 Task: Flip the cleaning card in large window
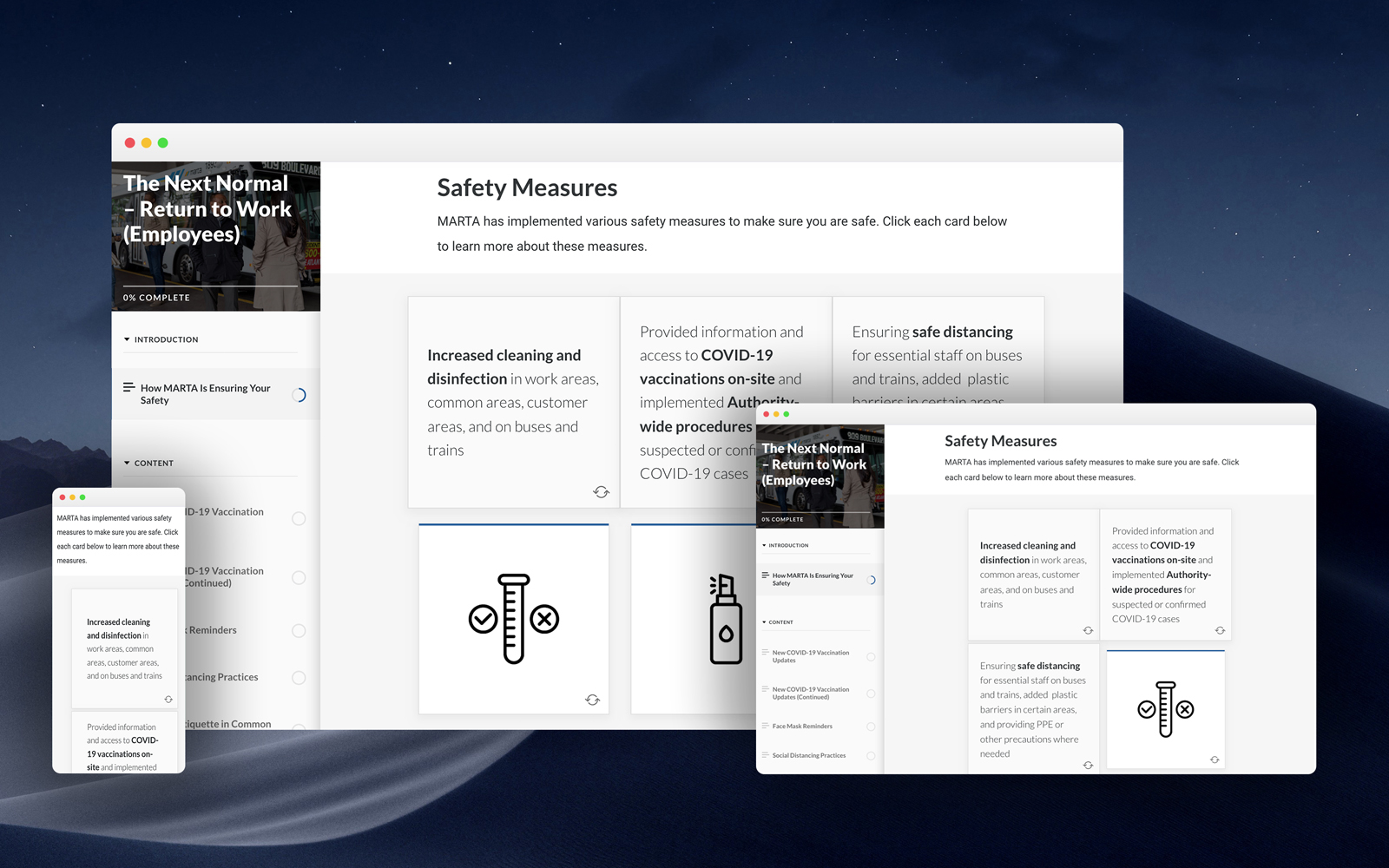[601, 492]
